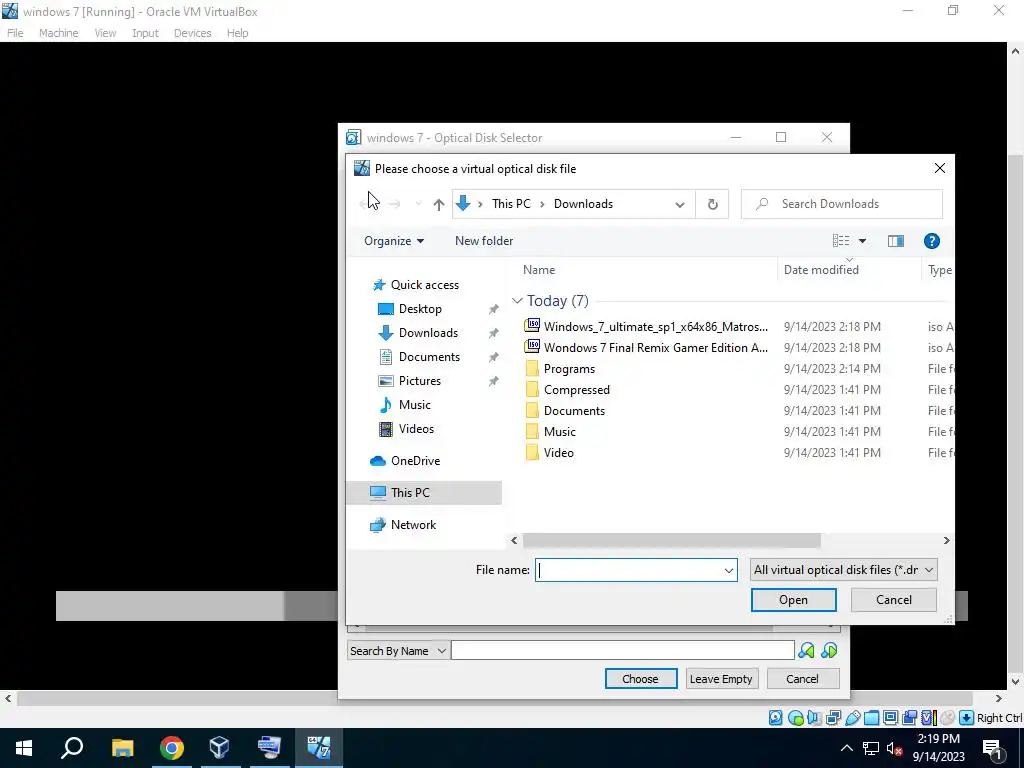Click the shared folders status icon
1024x768 pixels.
(871, 718)
